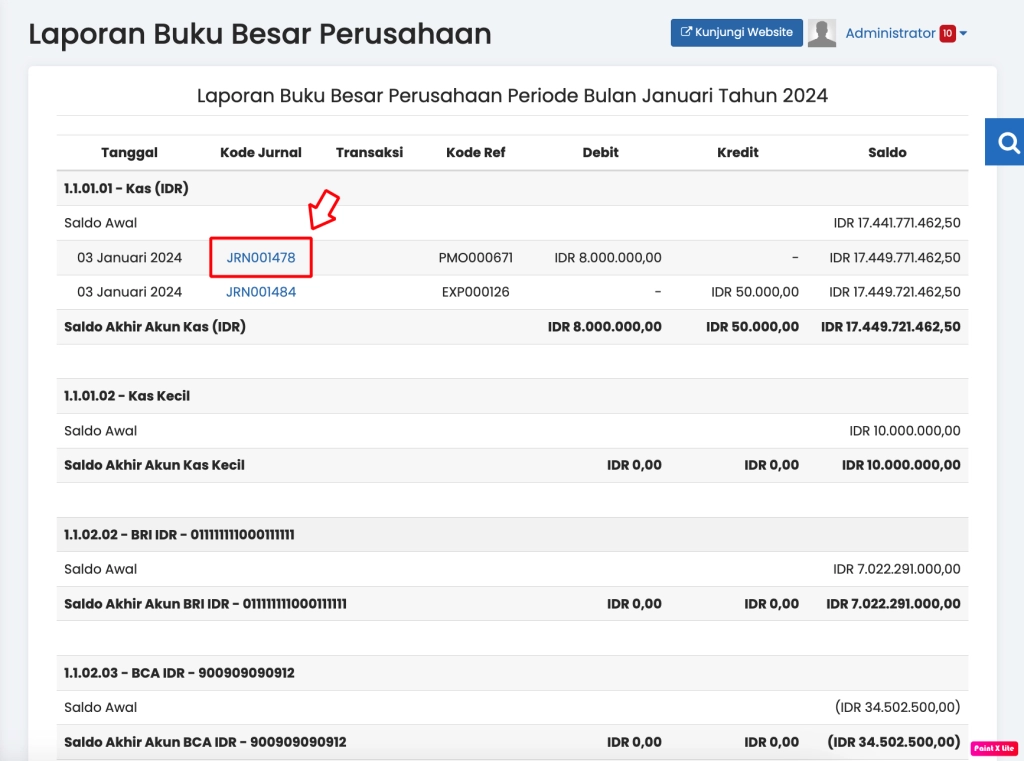Viewport: 1024px width, 761px height.
Task: Open the search panel magnifier icon
Action: coord(1008,143)
